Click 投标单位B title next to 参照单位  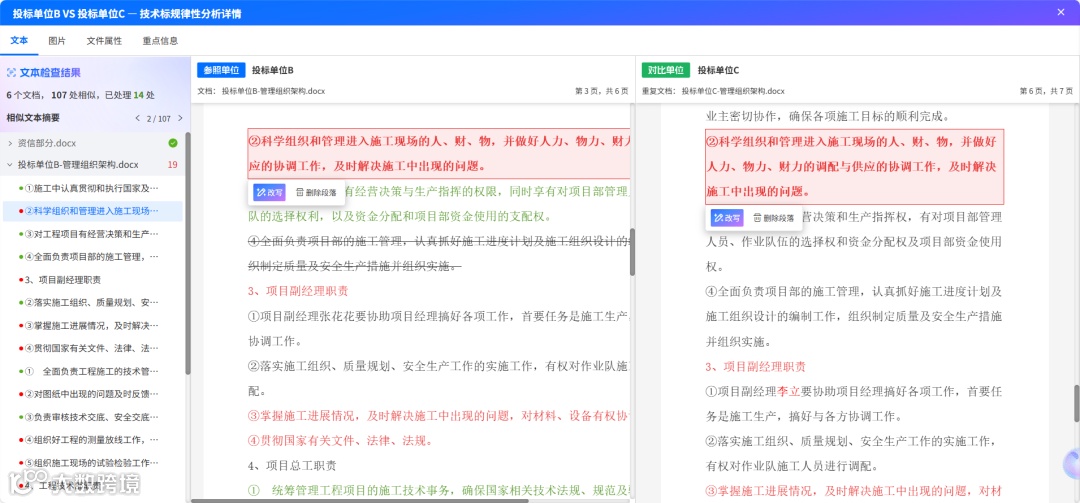coord(273,70)
